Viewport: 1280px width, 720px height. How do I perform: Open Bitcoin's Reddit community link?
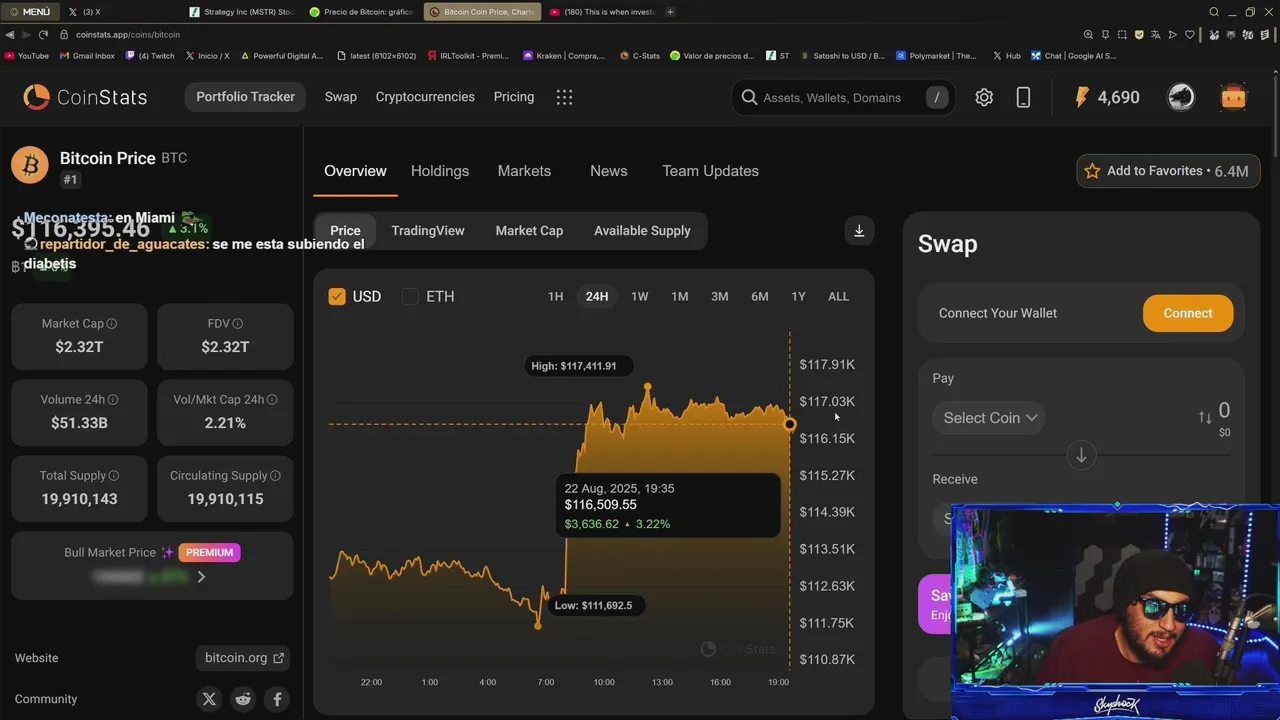(243, 699)
